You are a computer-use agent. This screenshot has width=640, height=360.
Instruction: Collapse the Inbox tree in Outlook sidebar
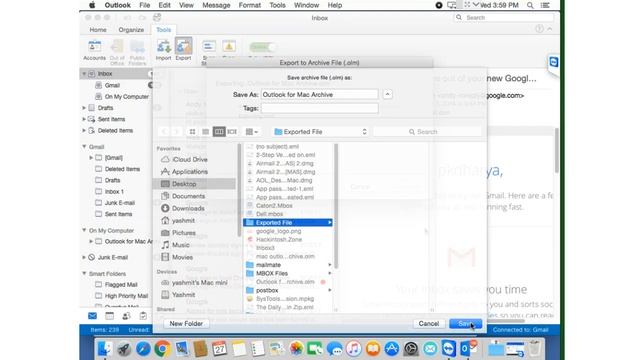click(84, 74)
